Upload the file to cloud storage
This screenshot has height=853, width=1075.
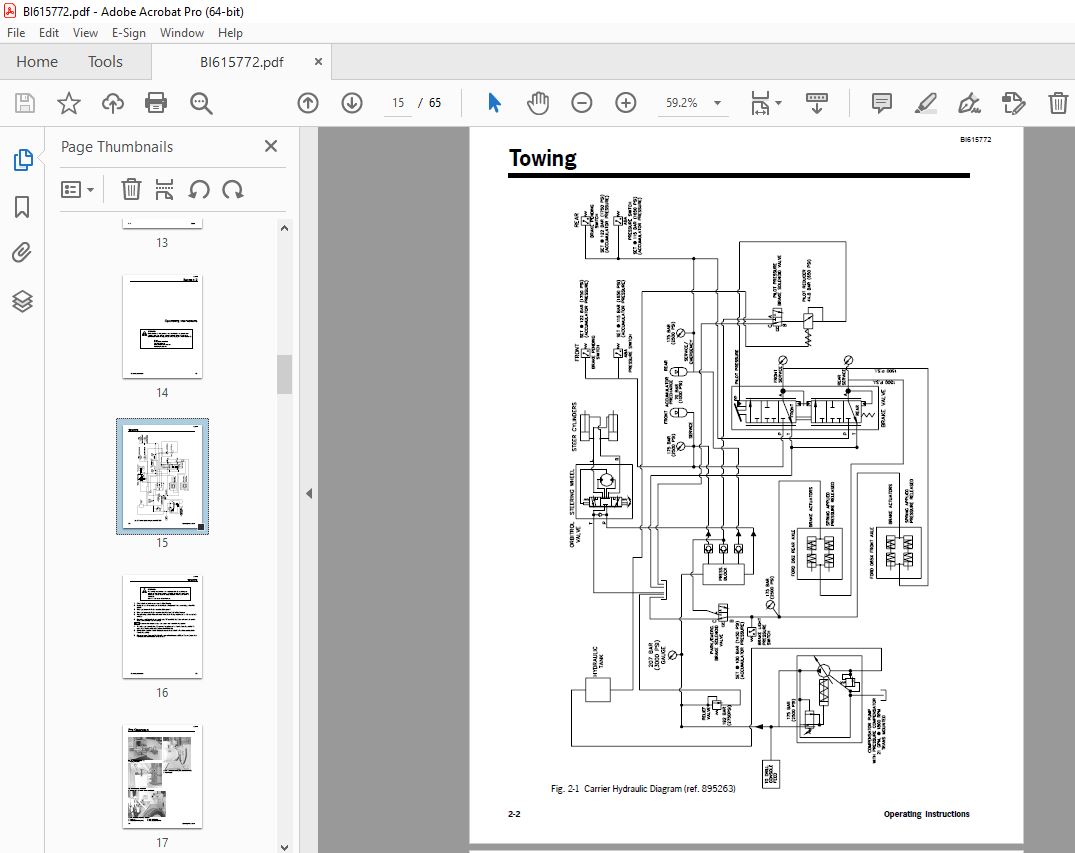[112, 103]
